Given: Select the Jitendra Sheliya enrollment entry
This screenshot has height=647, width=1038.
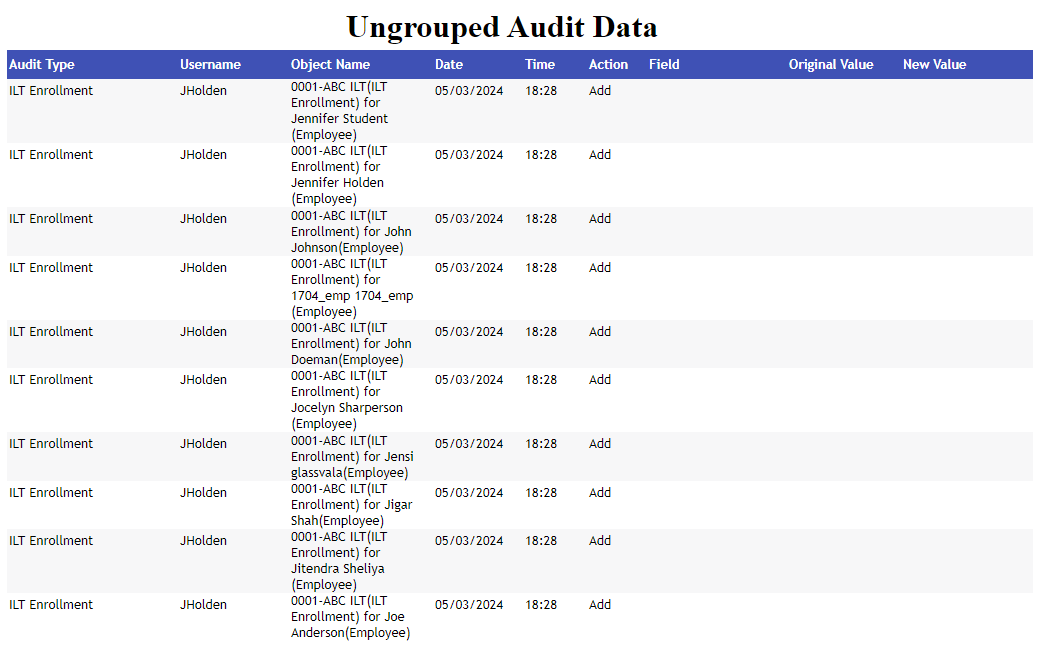Looking at the screenshot, I should [338, 561].
